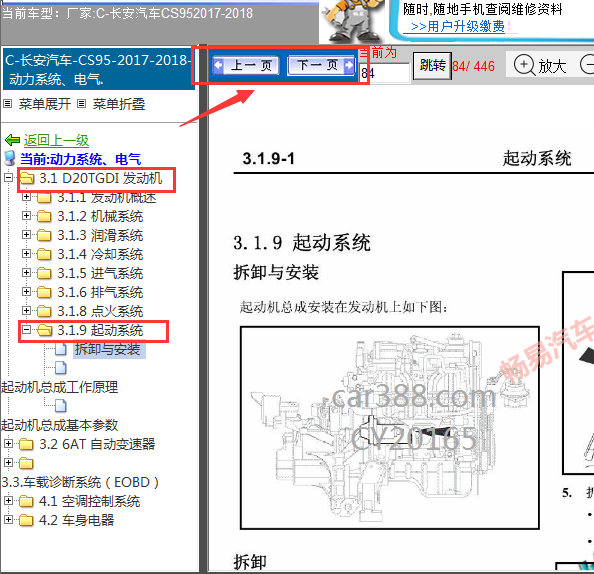
Task: Expand the 3.1.5 进气系统 node
Action: pyautogui.click(x=26, y=272)
